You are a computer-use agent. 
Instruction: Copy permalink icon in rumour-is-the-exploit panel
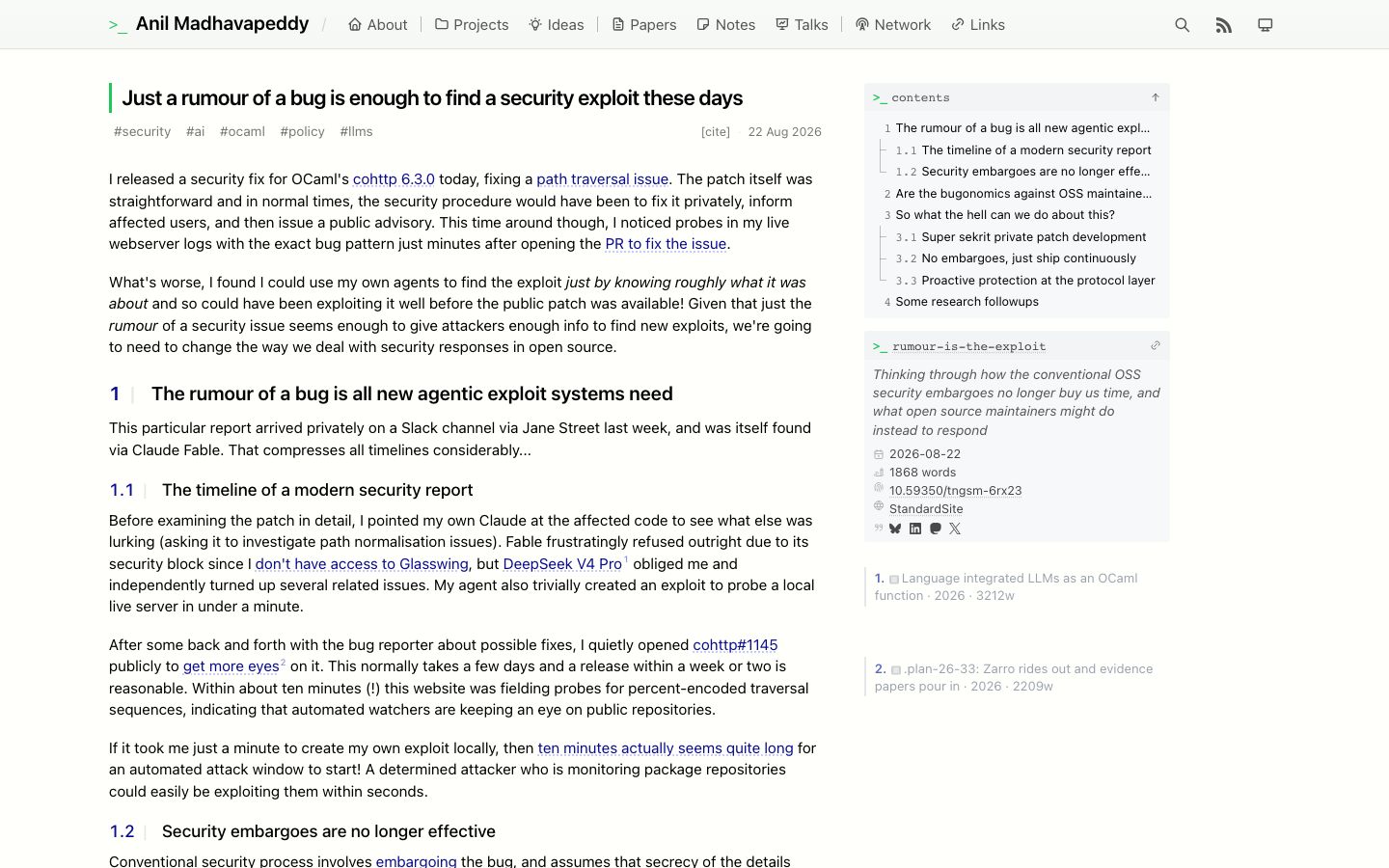[1156, 345]
